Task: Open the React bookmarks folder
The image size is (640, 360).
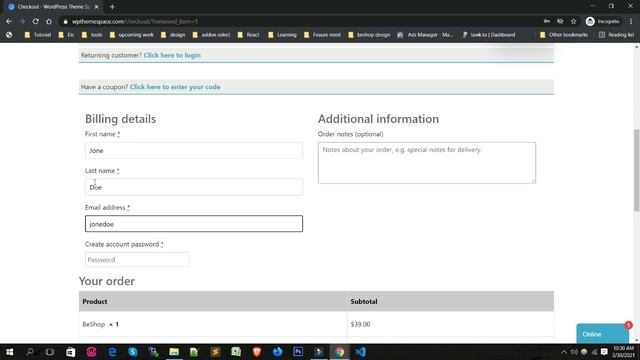Action: pyautogui.click(x=248, y=35)
